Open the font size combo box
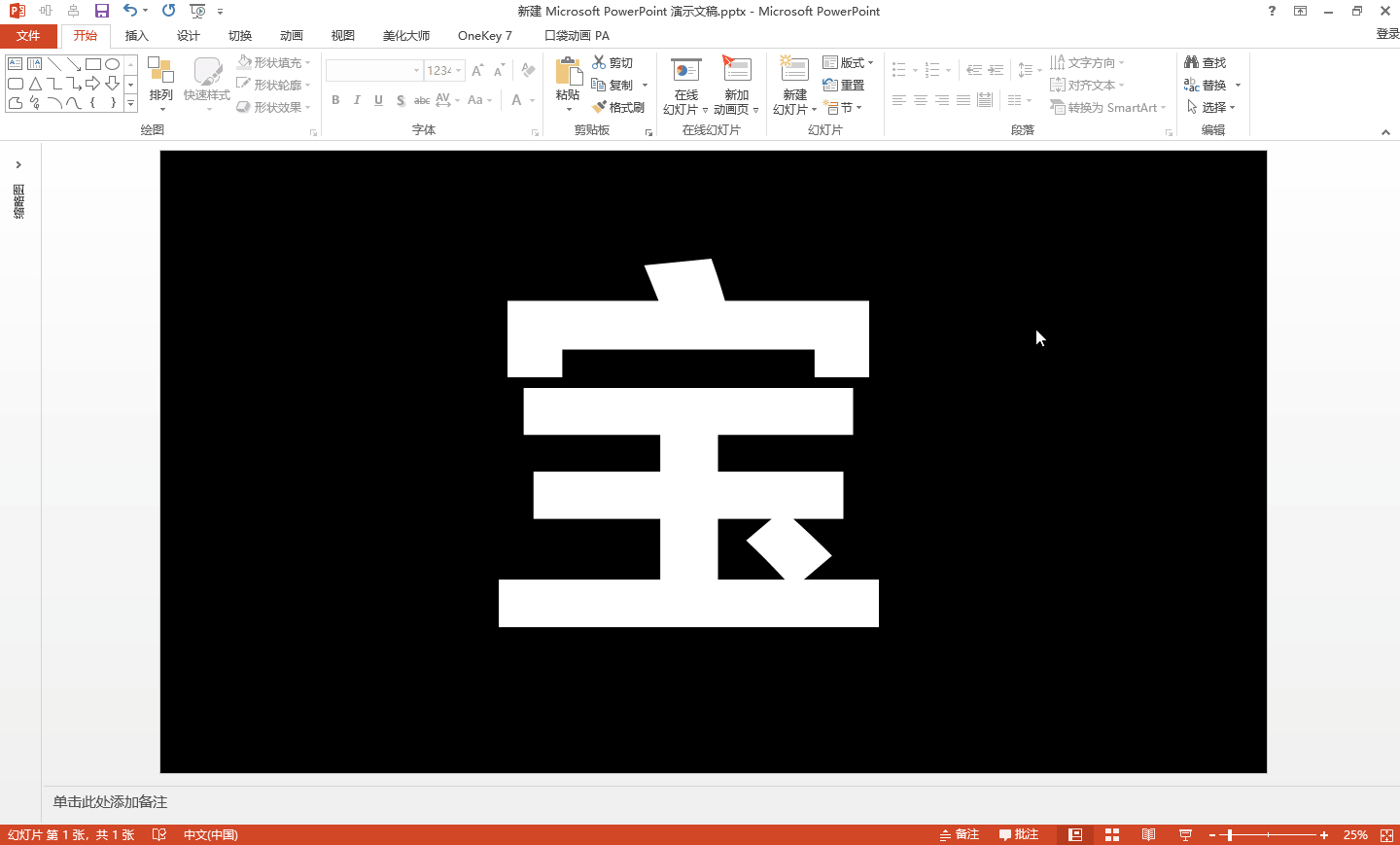This screenshot has width=1400, height=845. click(x=444, y=70)
